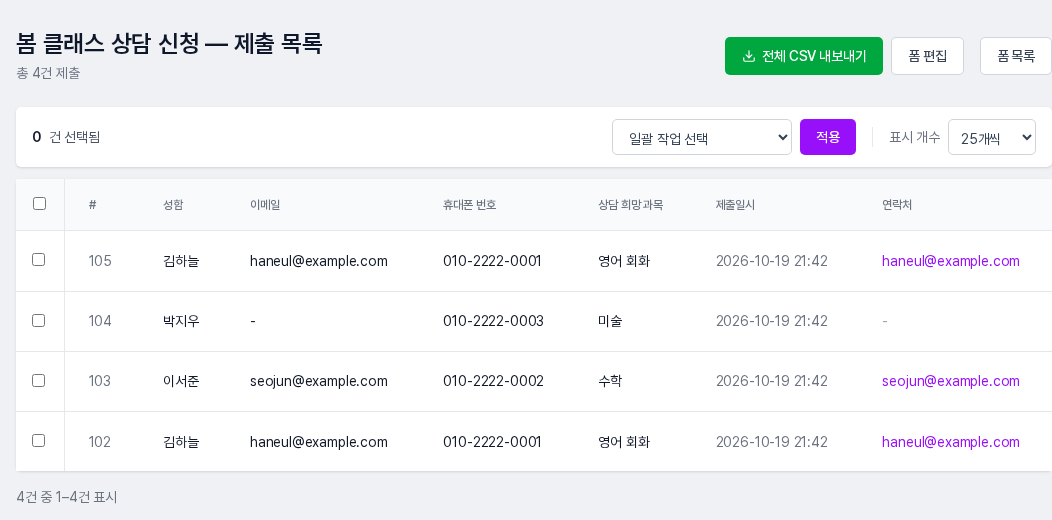
Task: Click subject 수학 in row 103
Action: pos(610,381)
